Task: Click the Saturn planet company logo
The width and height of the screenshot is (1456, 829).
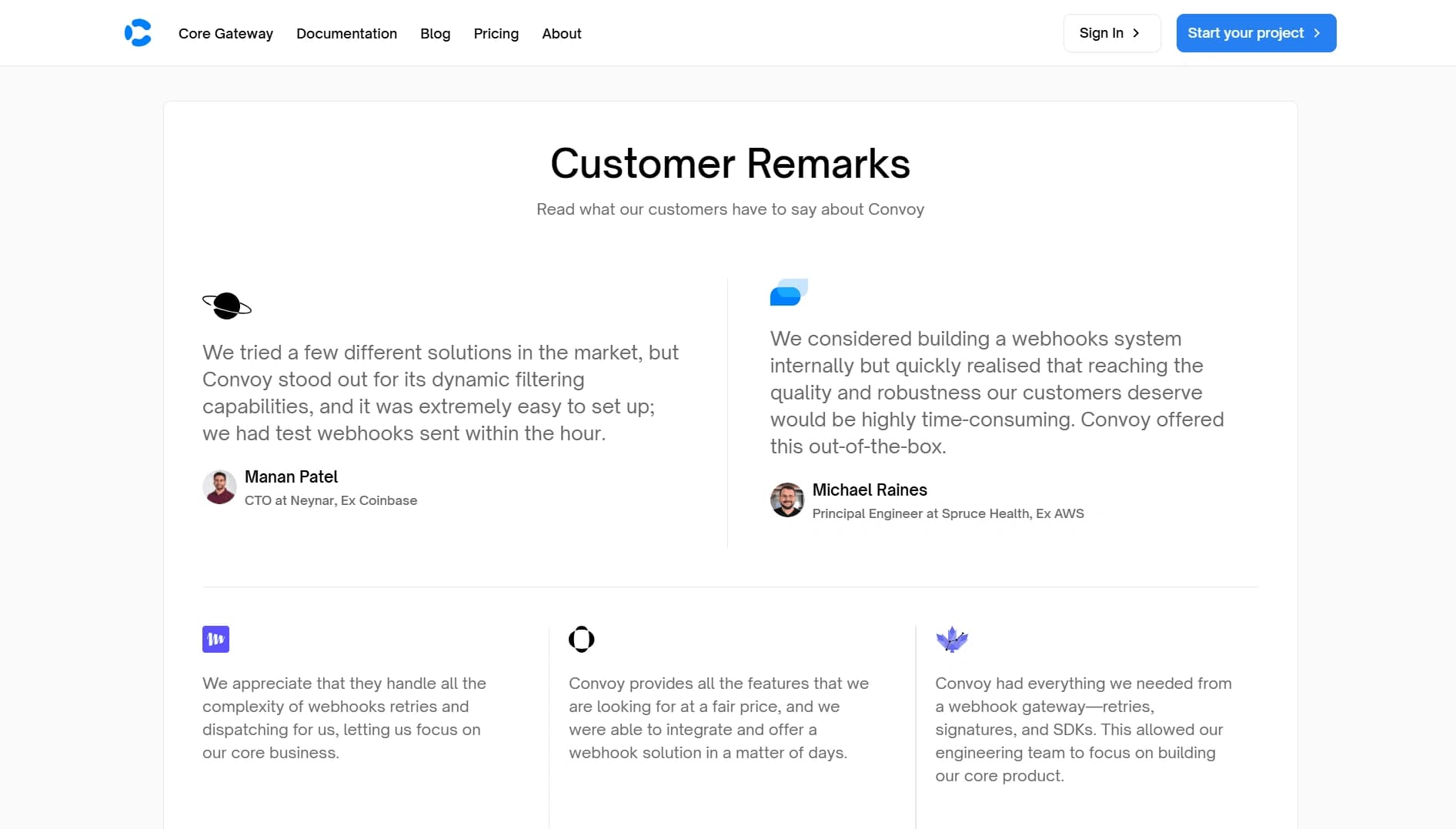Action: click(226, 305)
